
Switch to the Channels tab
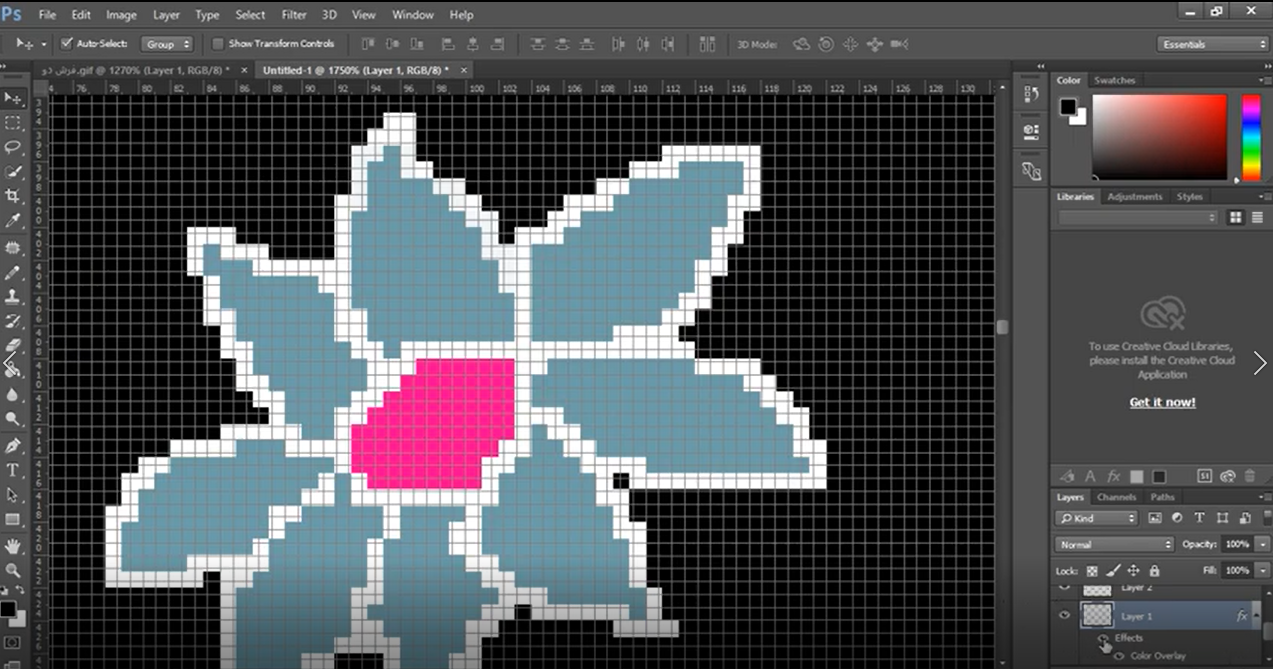pyautogui.click(x=1116, y=497)
